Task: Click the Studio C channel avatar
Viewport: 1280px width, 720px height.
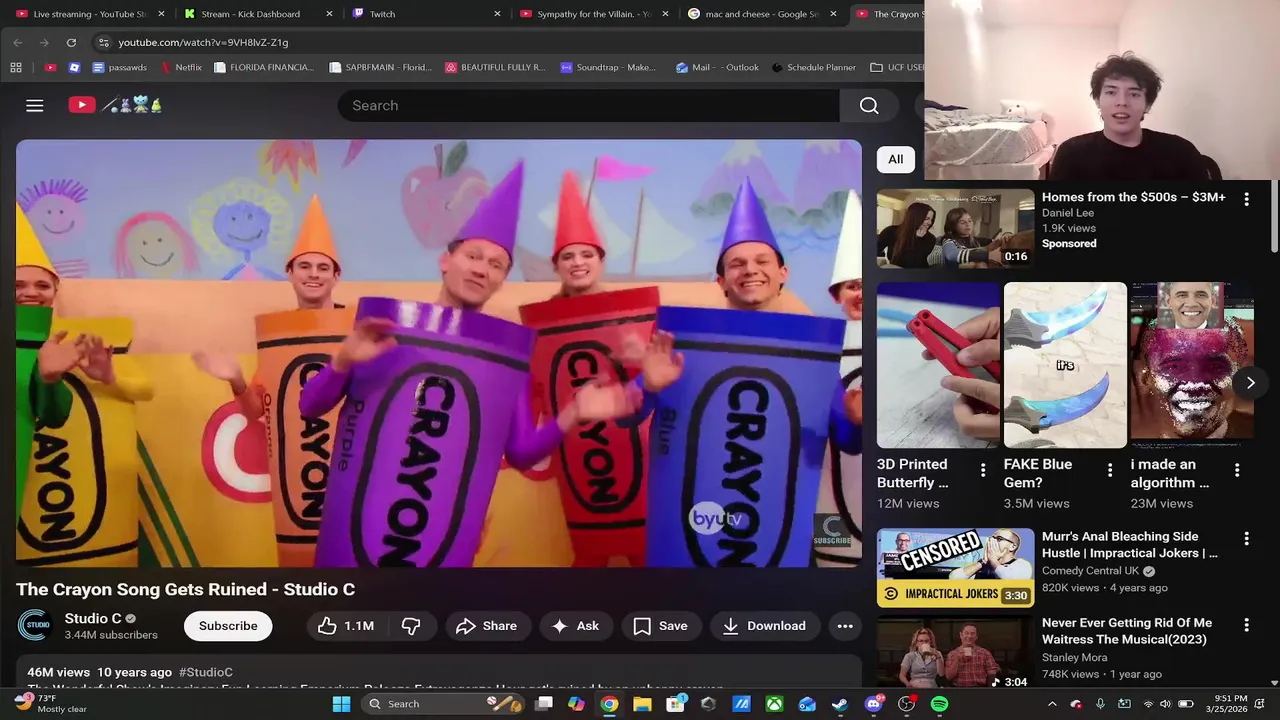Action: click(x=35, y=625)
